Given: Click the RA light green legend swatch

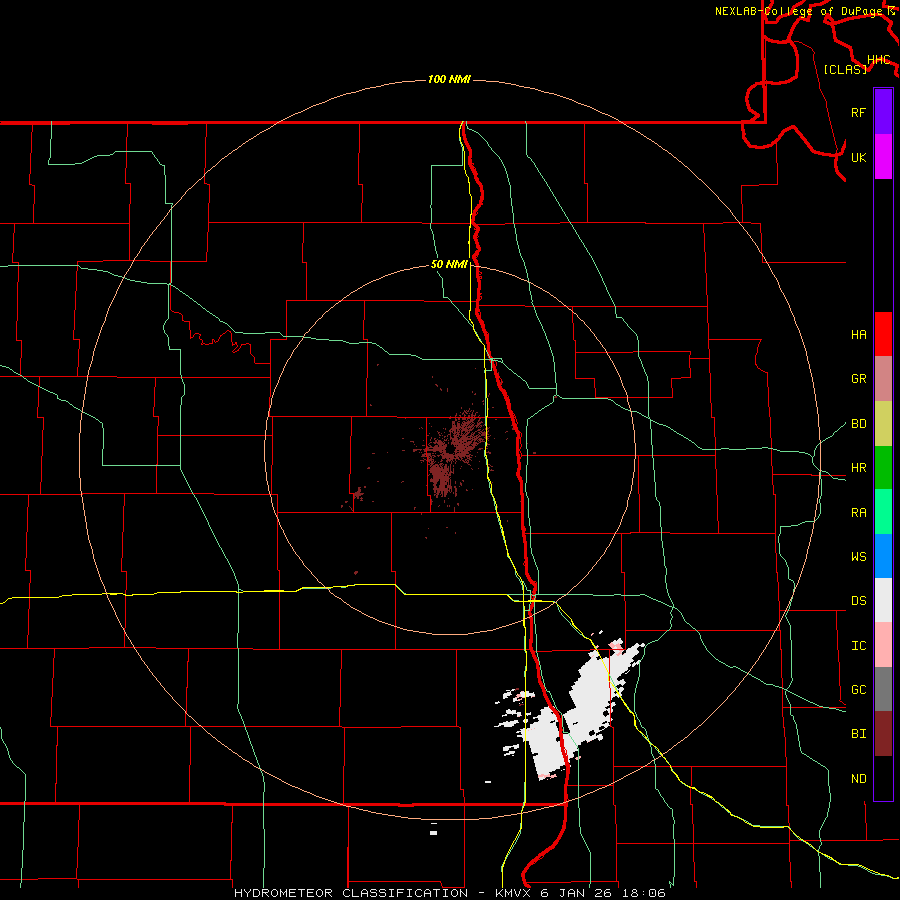Looking at the screenshot, I should [x=883, y=512].
